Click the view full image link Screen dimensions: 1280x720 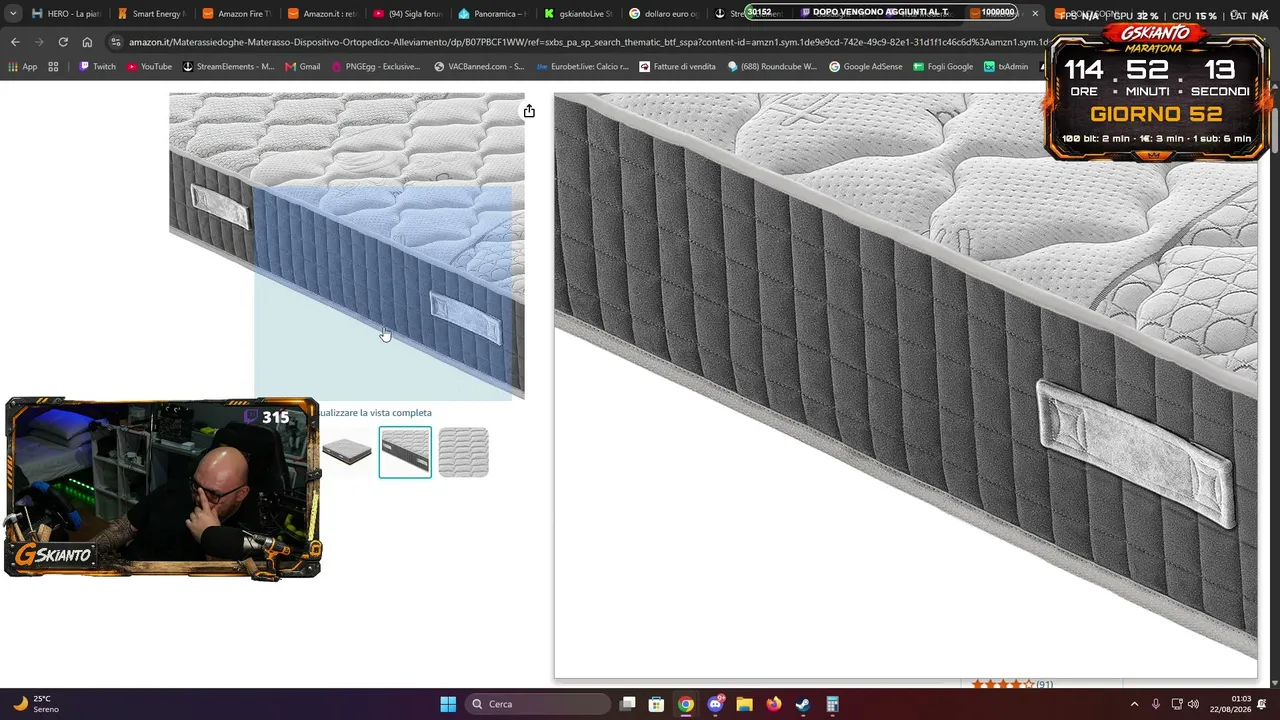pyautogui.click(x=376, y=412)
